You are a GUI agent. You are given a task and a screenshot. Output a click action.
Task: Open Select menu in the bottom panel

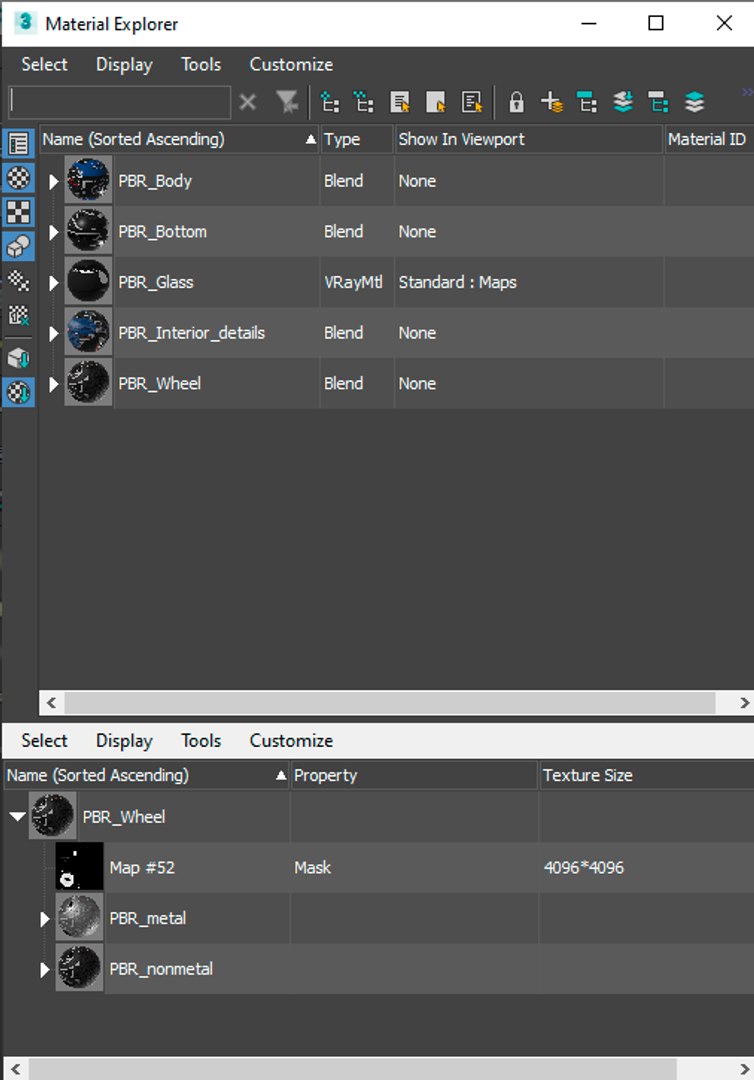click(x=44, y=740)
